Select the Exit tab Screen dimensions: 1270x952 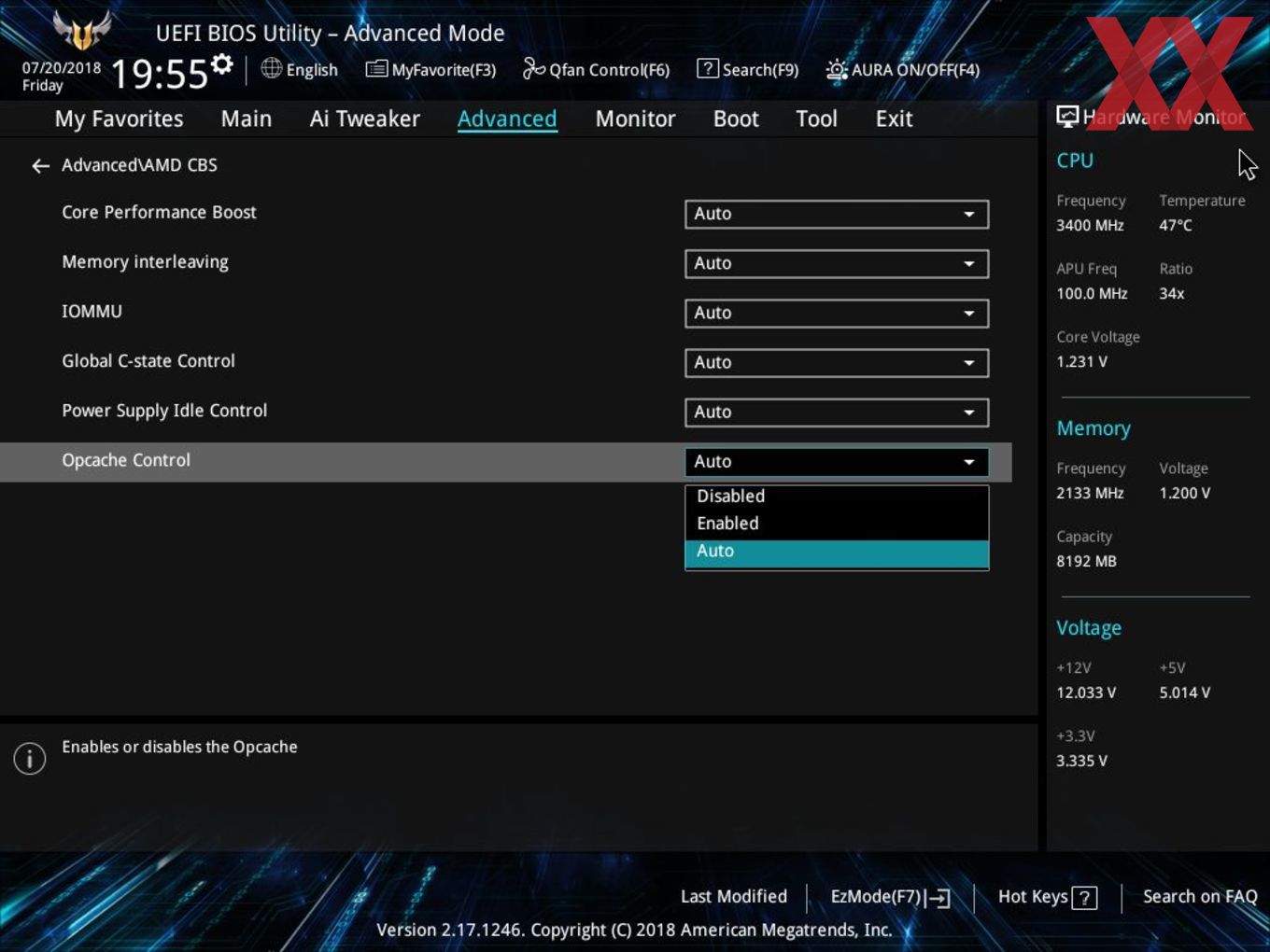pyautogui.click(x=894, y=119)
